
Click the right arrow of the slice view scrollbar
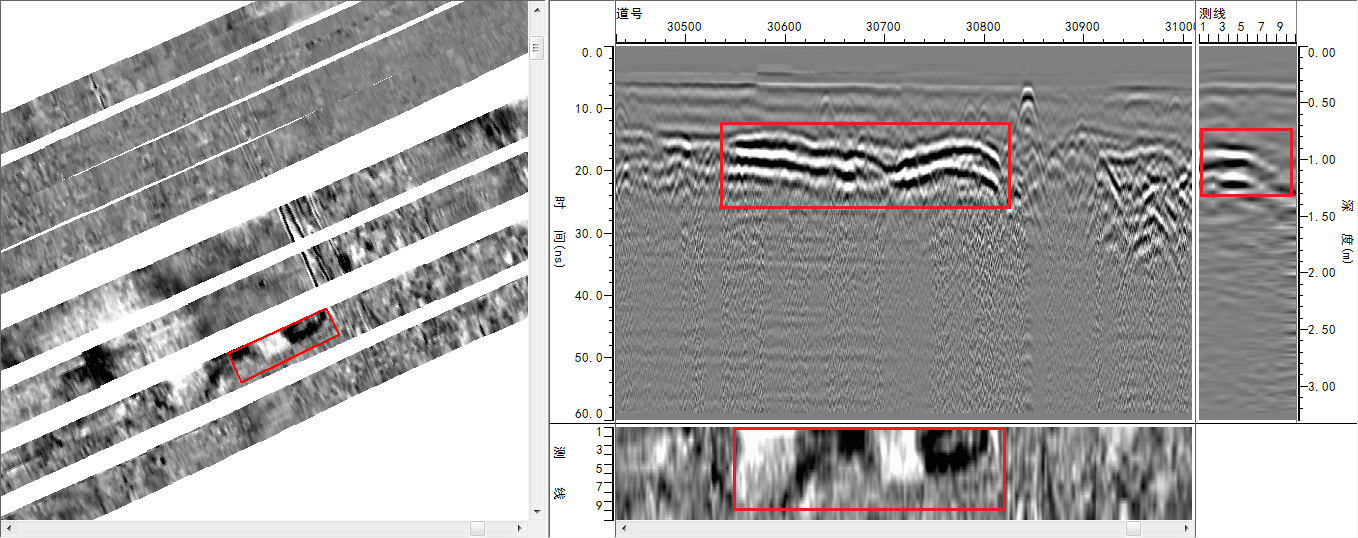pos(1186,528)
